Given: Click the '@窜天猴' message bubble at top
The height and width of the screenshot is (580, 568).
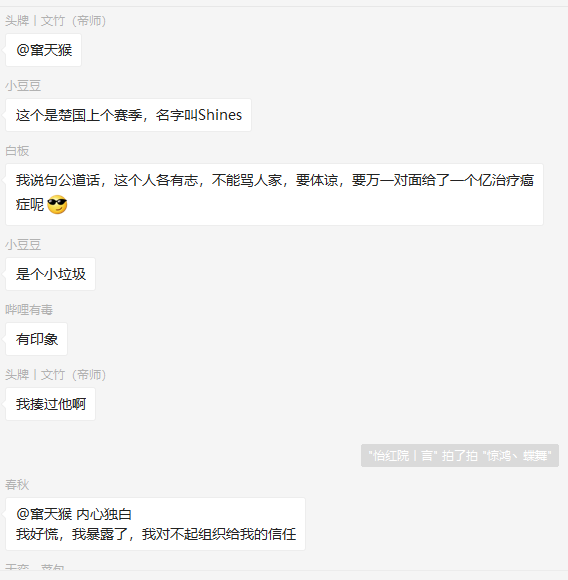Looking at the screenshot, I should 43,50.
